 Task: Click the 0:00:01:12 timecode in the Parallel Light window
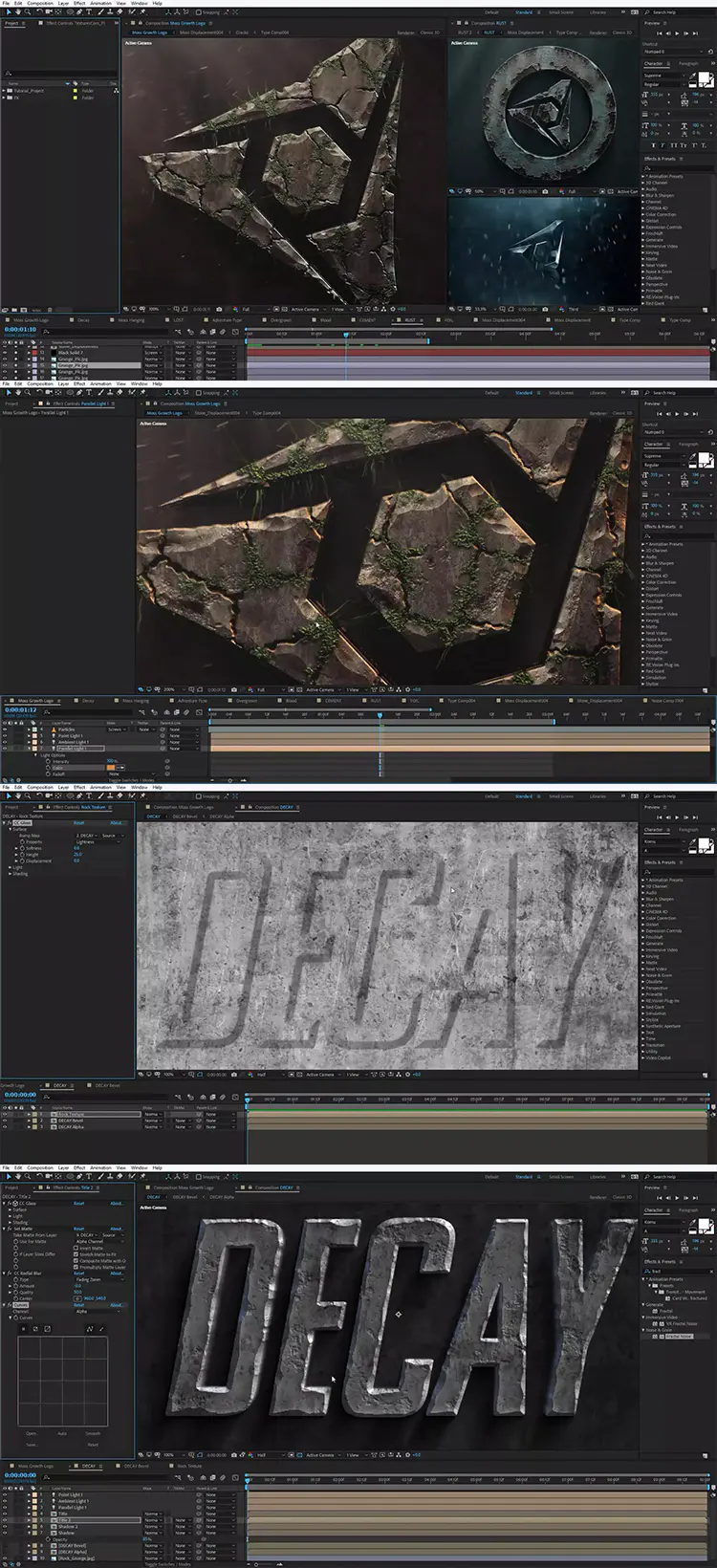(x=20, y=709)
